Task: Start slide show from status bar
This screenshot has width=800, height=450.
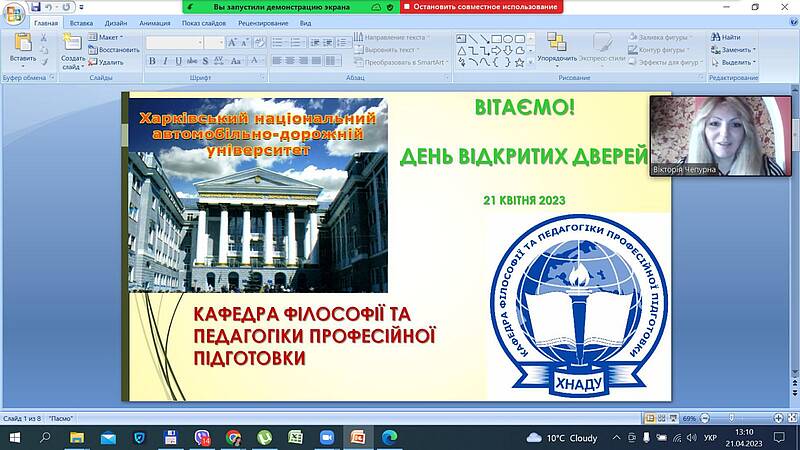Action: 673,418
